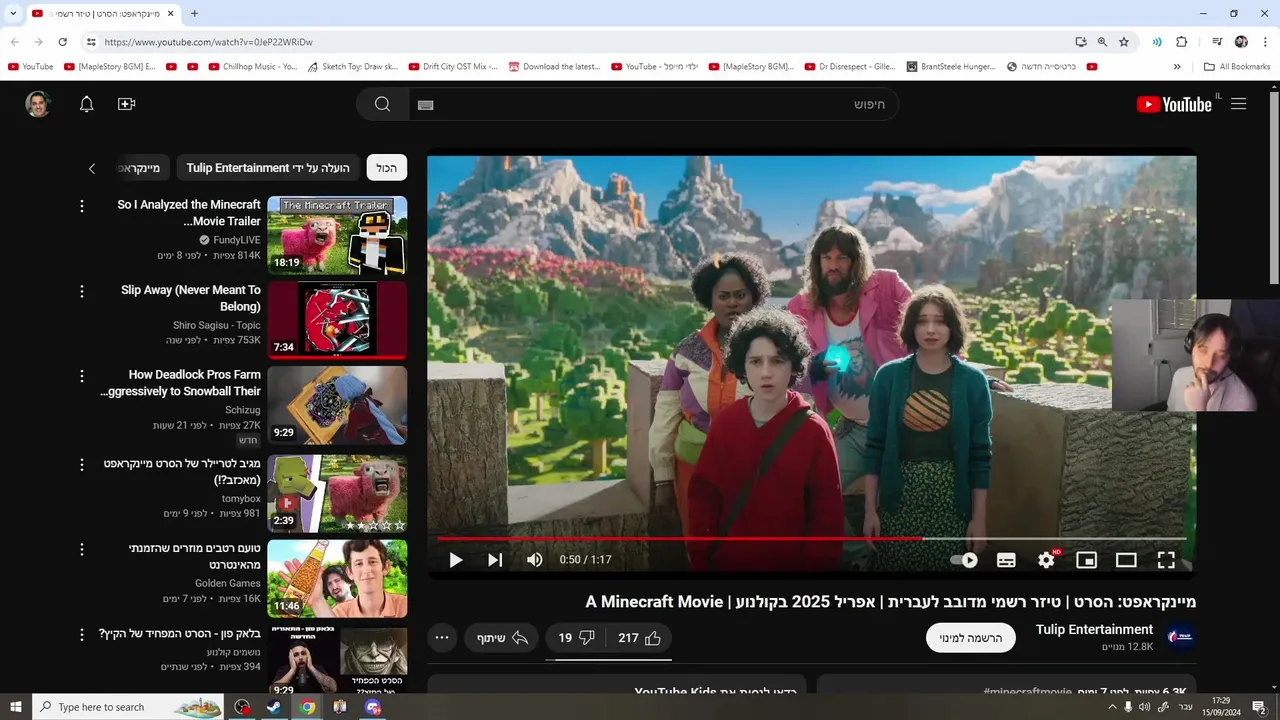Open Slip Away (Never Meant To Belong) title

pyautogui.click(x=190, y=298)
